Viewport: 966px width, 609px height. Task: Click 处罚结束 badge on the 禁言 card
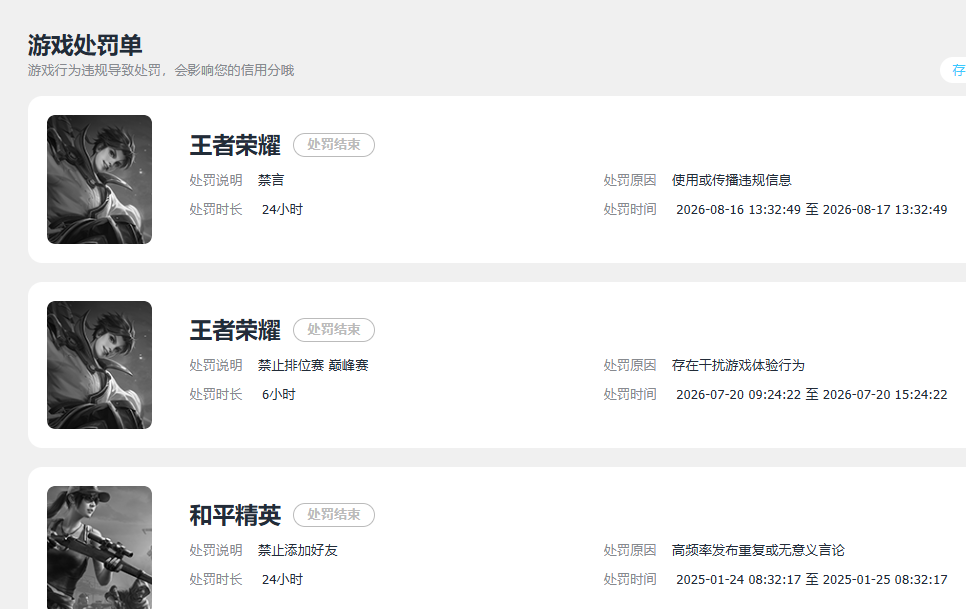(x=334, y=145)
